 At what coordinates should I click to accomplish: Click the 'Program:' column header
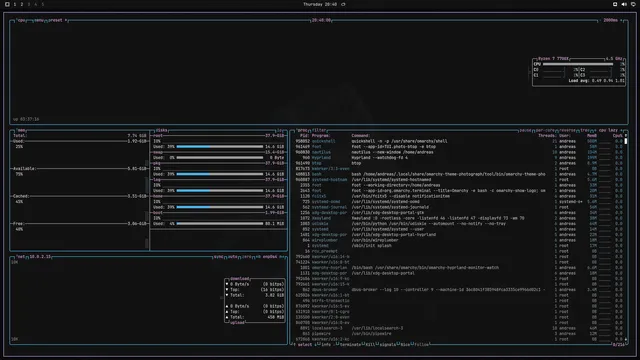tap(321, 136)
